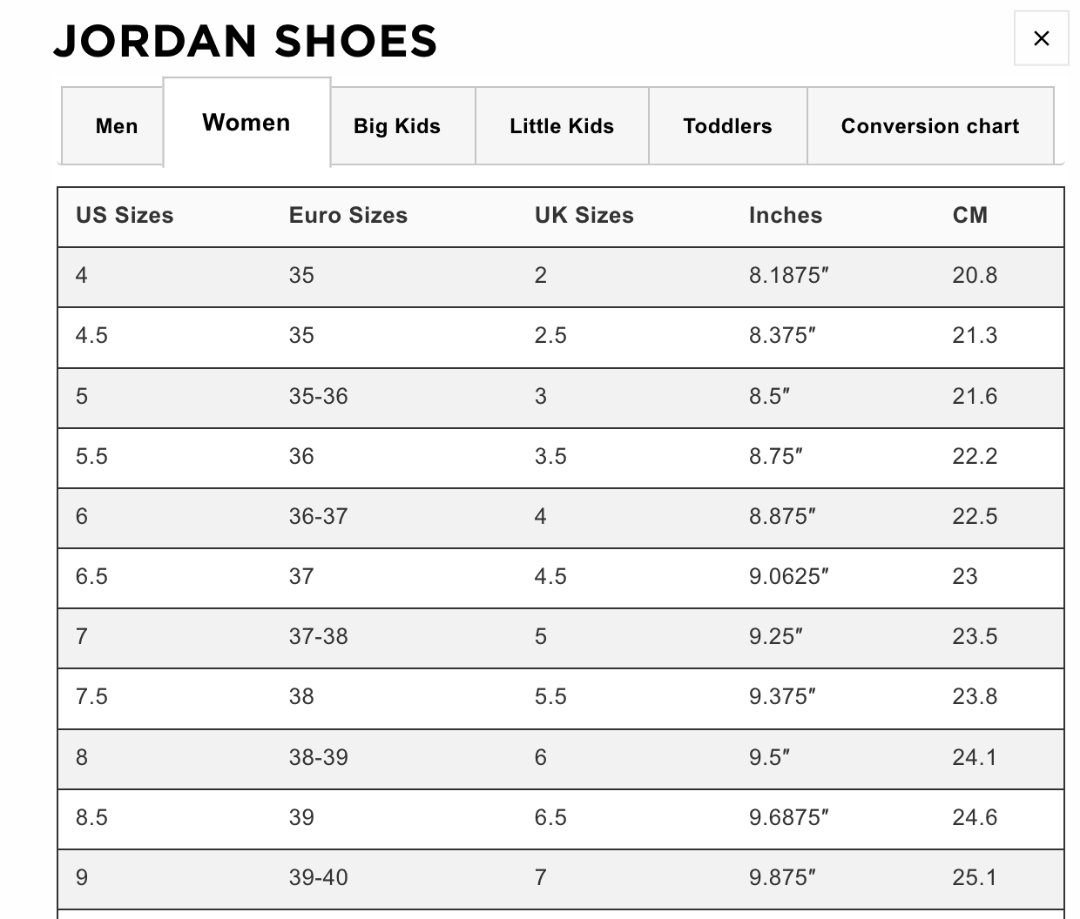Click the UK Sizes column header
1080x919 pixels.
(584, 216)
